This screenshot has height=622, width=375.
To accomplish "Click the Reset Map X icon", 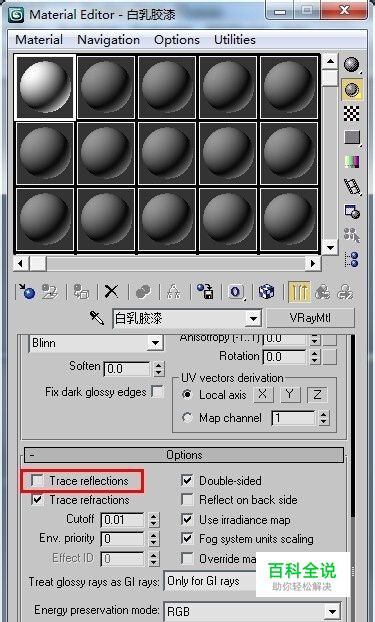I will pyautogui.click(x=112, y=292).
